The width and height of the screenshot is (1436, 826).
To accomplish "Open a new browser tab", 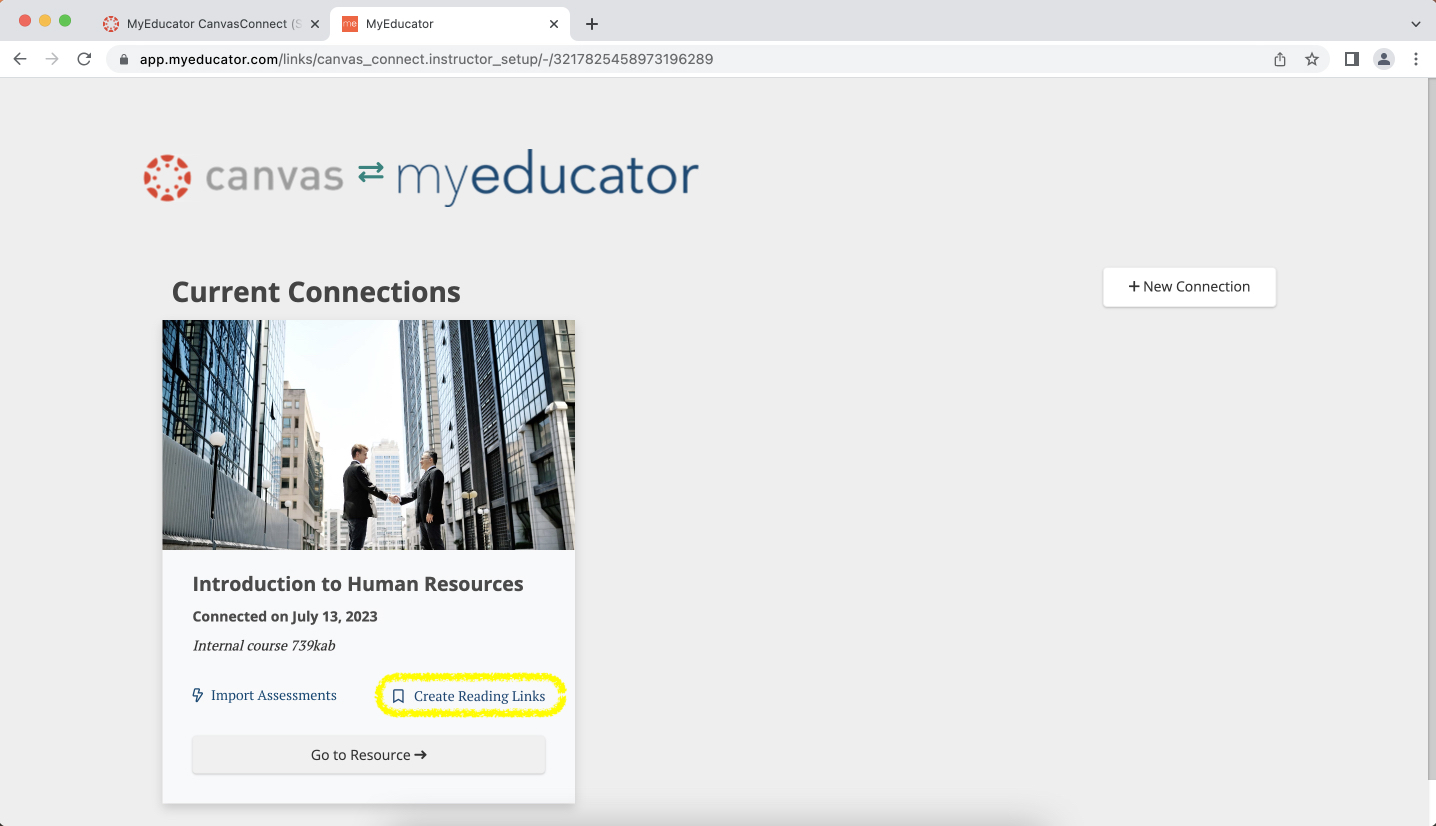I will point(592,23).
